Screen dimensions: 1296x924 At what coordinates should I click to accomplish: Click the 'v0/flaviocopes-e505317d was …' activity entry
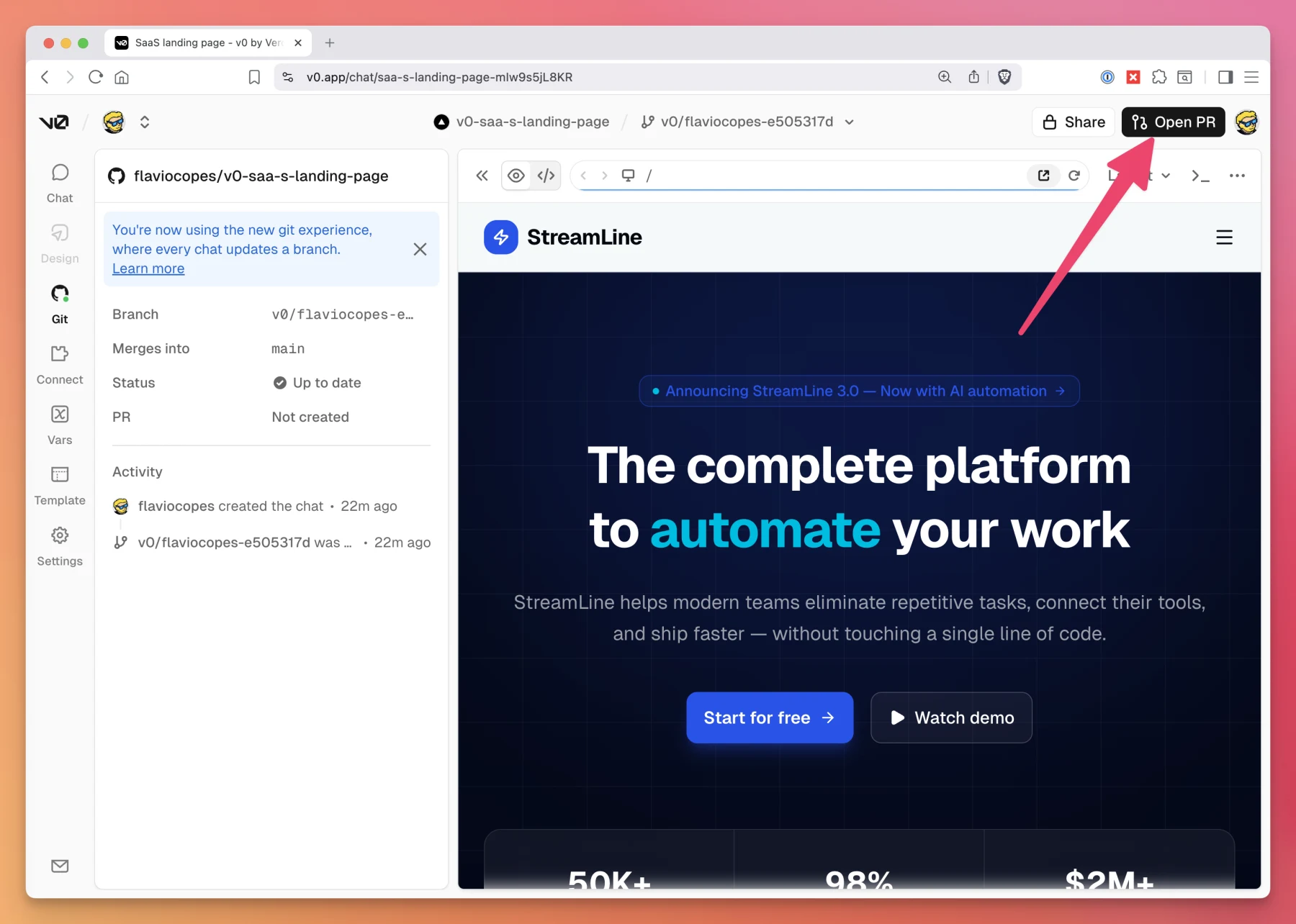point(271,542)
